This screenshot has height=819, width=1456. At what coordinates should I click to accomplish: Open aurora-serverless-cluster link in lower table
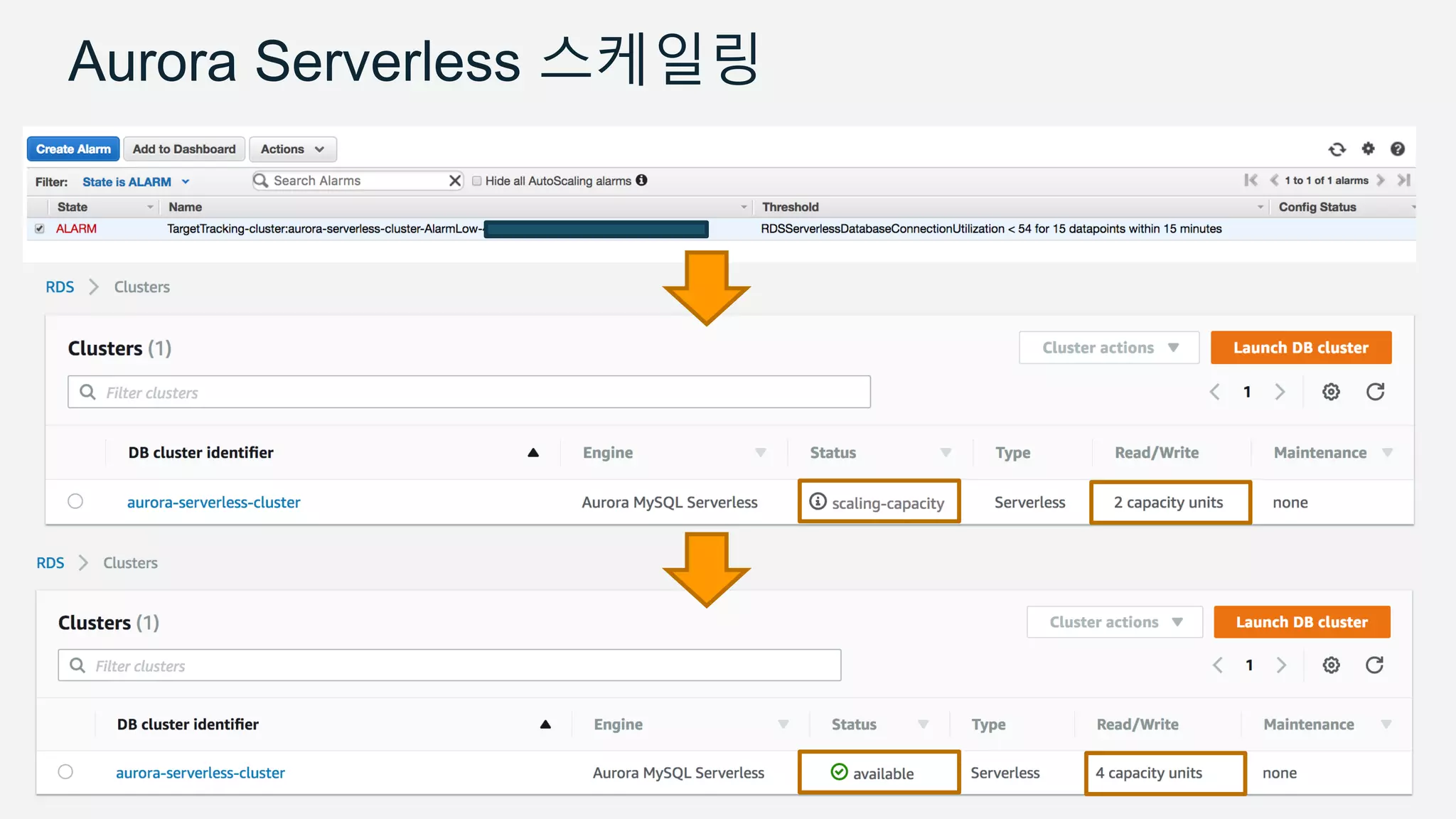click(x=200, y=773)
